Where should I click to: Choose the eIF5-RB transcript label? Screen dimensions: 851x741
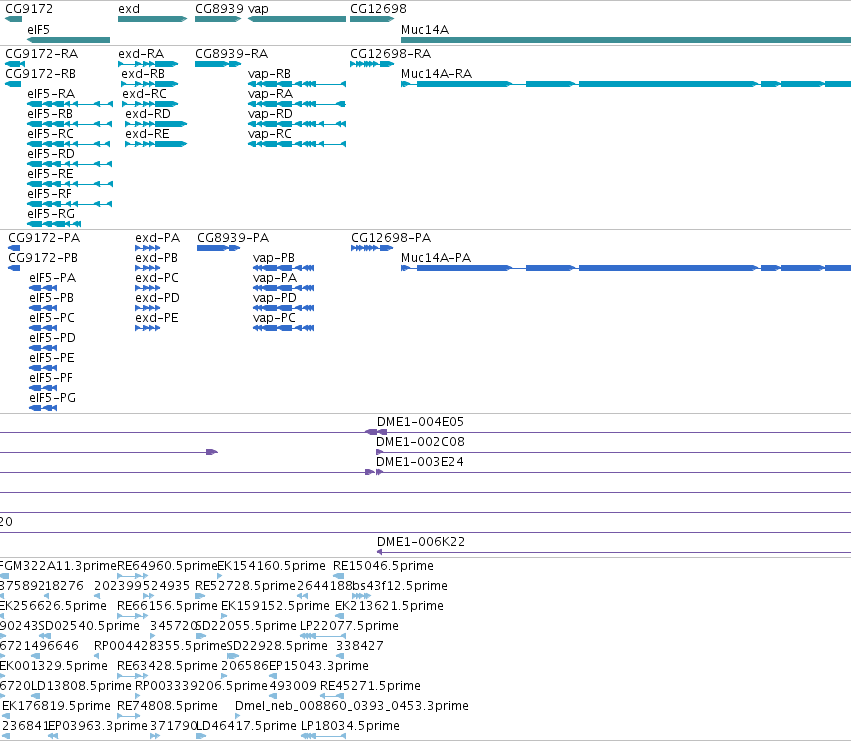coord(50,114)
